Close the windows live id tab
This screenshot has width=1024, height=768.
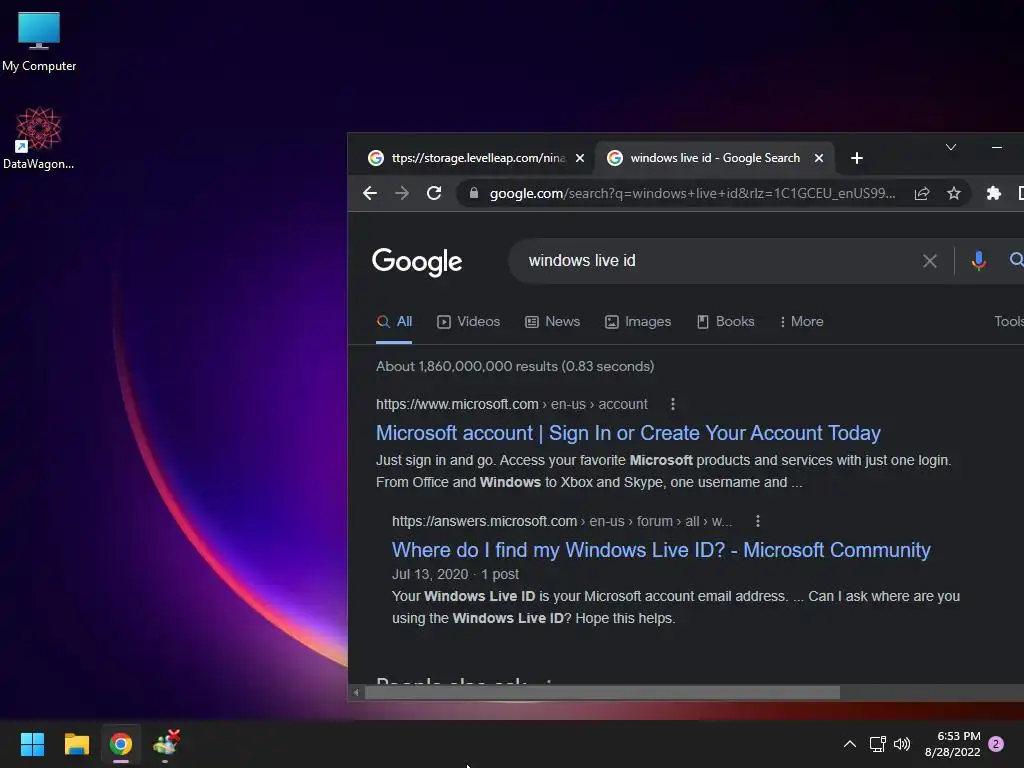[819, 158]
